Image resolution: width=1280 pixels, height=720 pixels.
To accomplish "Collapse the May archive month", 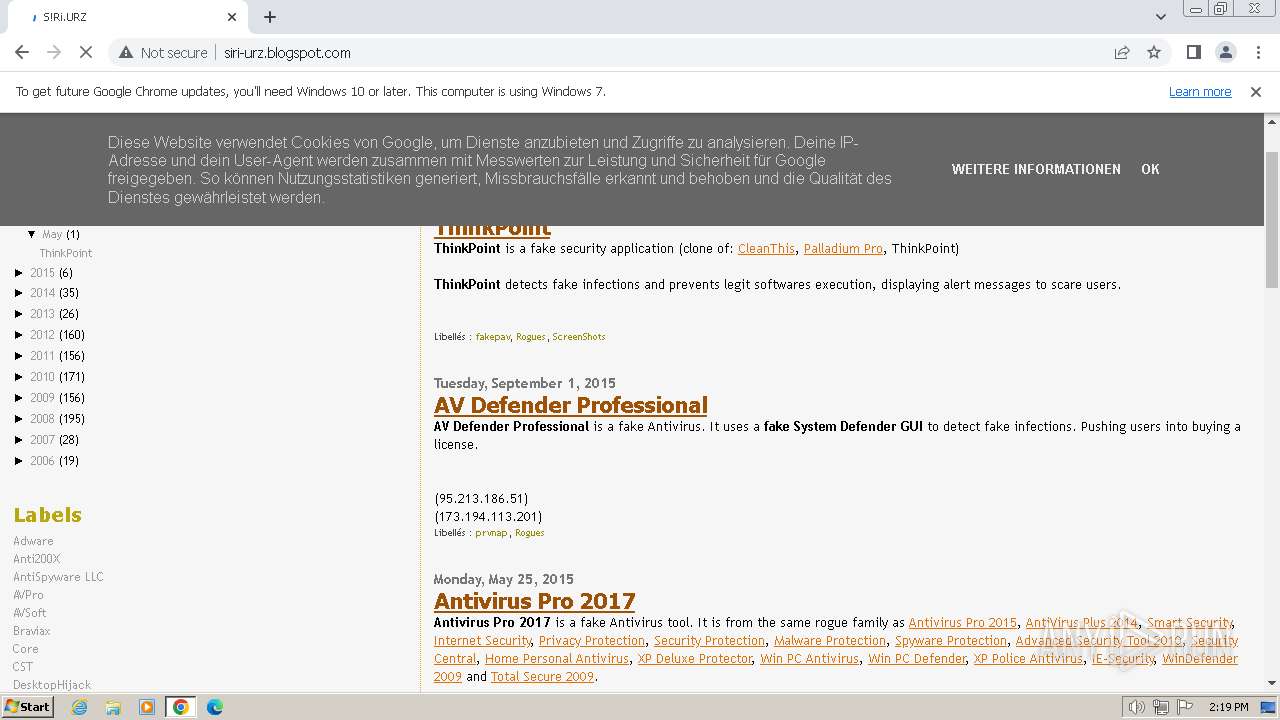I will coord(32,234).
